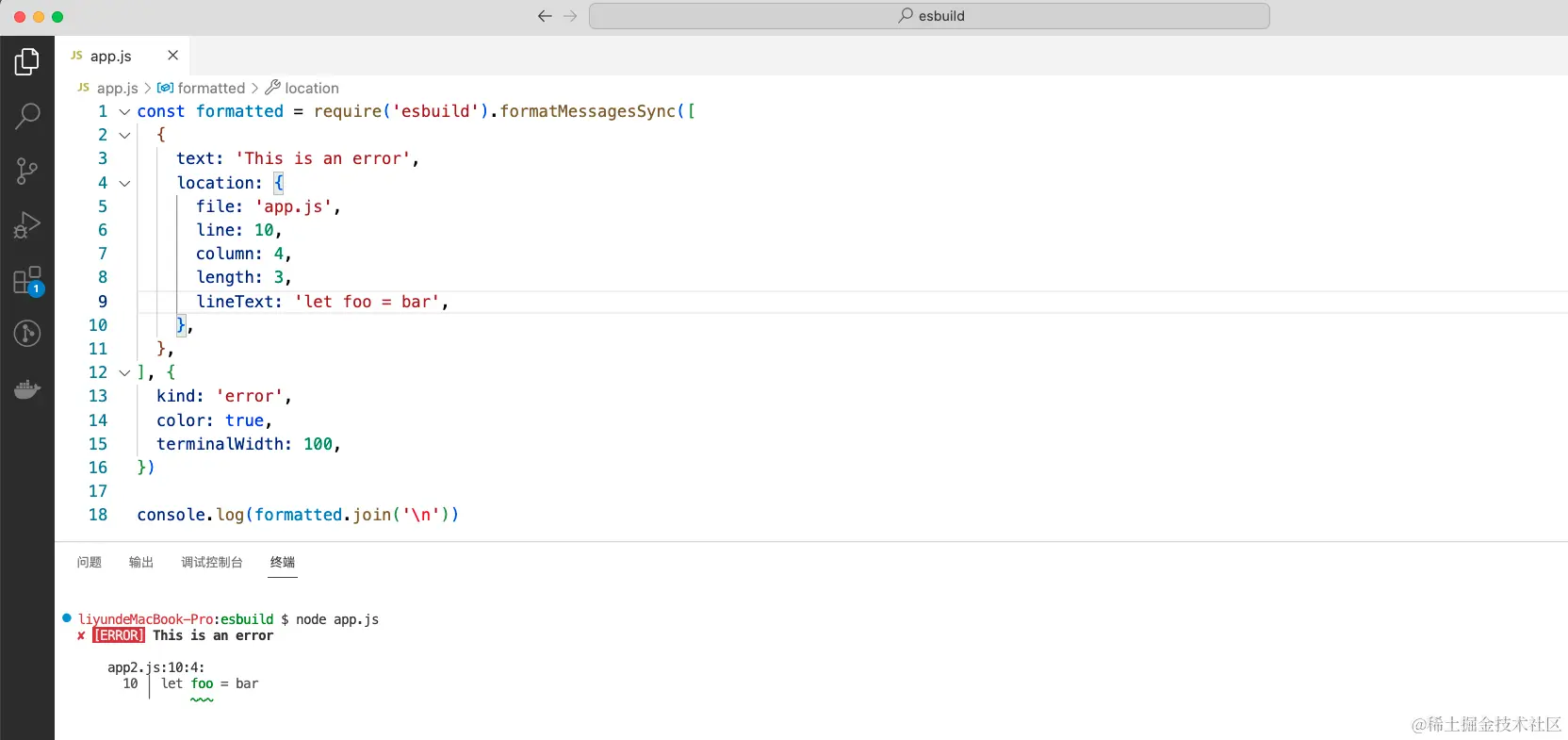This screenshot has height=740, width=1568.
Task: Collapse the fold arrow on line 12
Action: tap(124, 372)
